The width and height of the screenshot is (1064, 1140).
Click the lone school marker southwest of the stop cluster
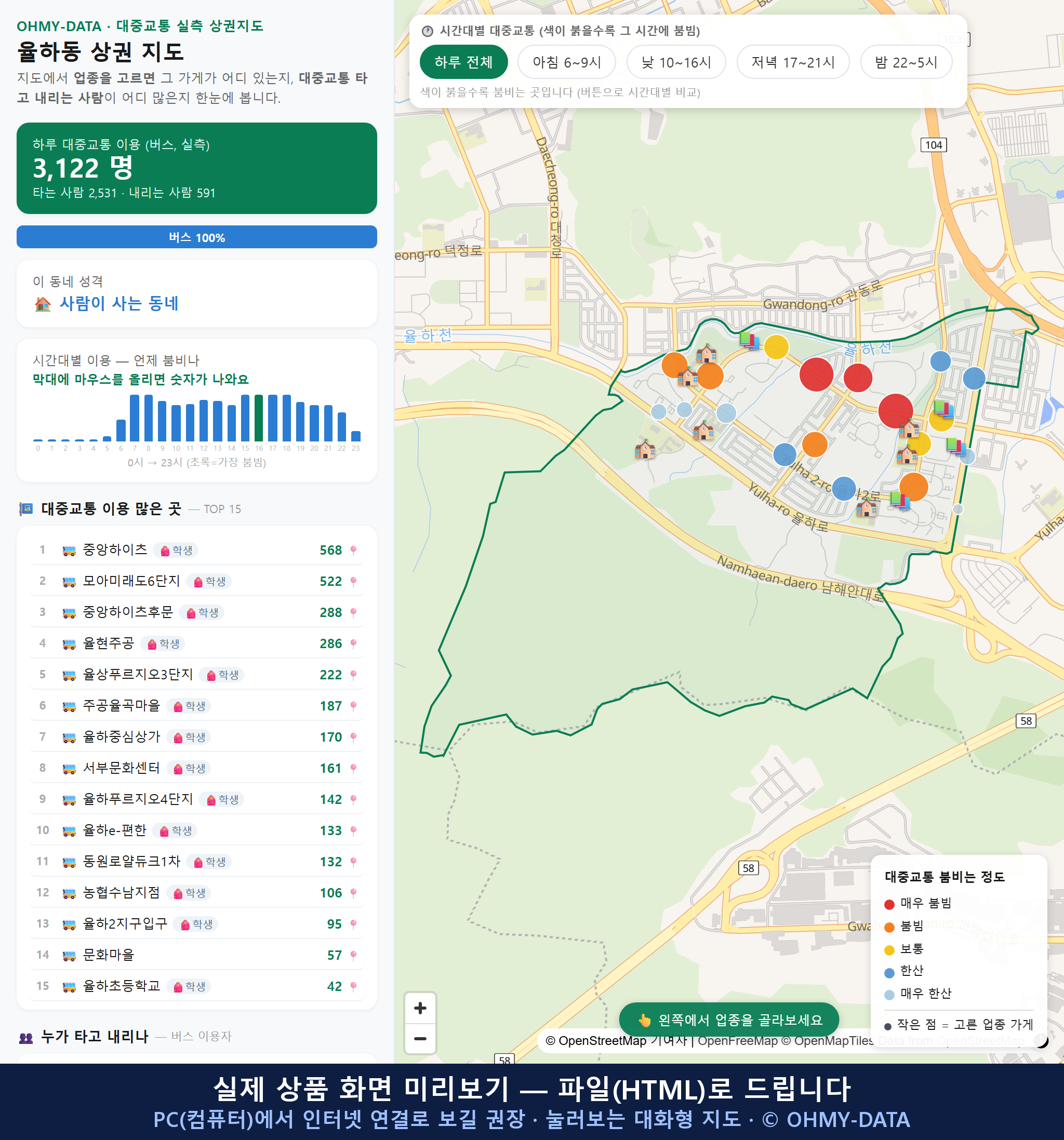[645, 449]
